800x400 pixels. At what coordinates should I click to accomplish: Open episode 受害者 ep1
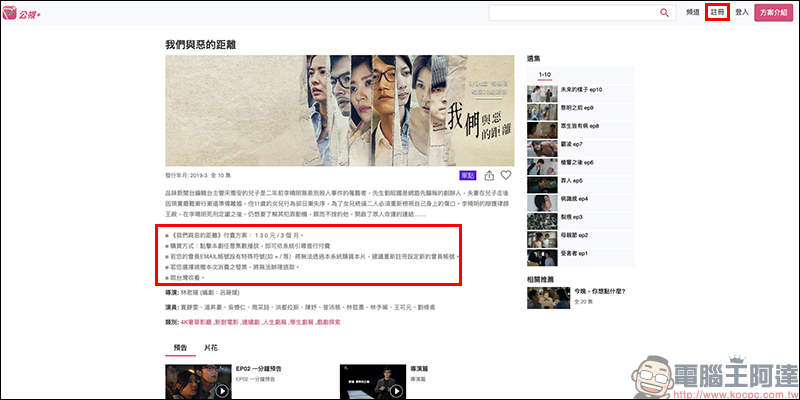point(581,258)
